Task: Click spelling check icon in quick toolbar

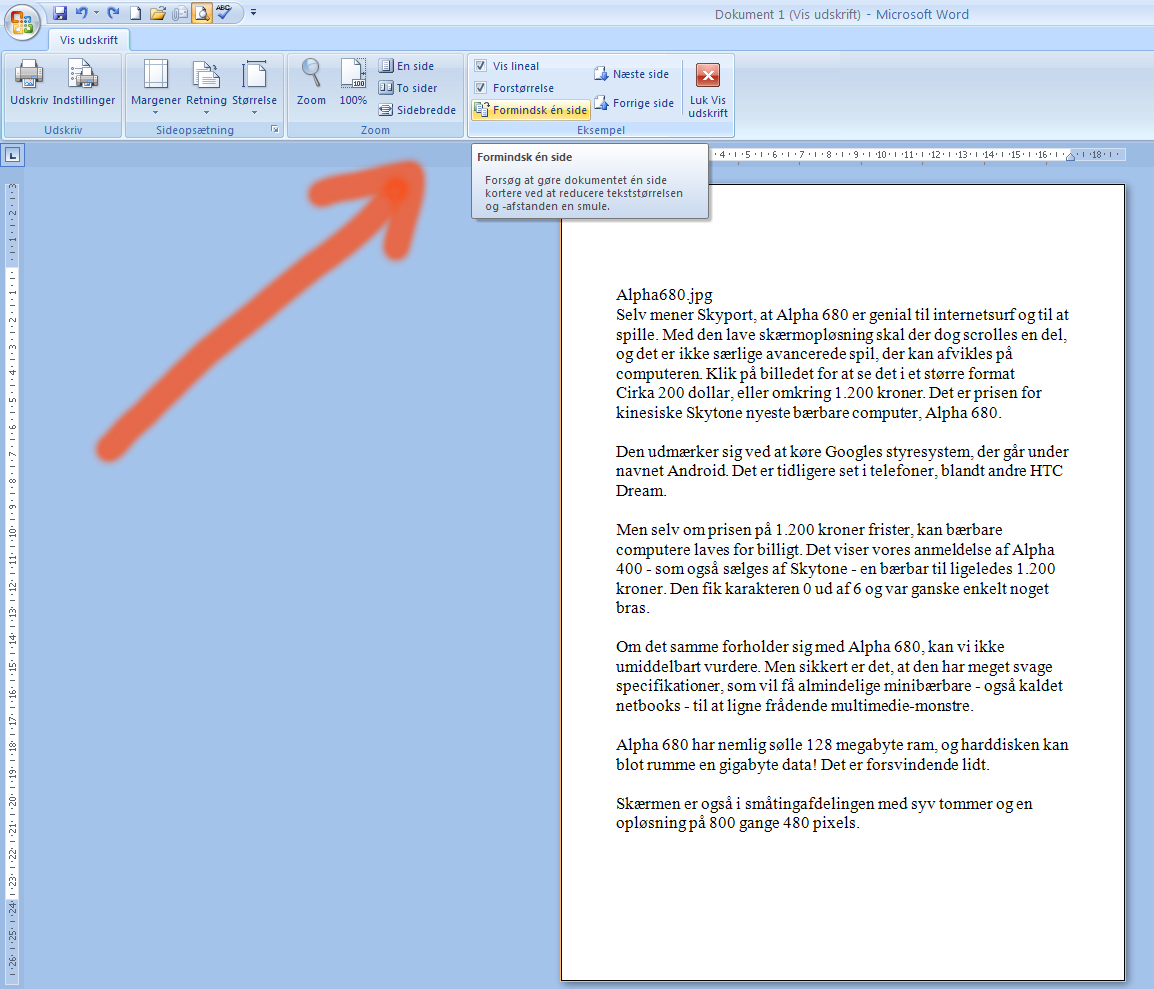Action: click(223, 13)
